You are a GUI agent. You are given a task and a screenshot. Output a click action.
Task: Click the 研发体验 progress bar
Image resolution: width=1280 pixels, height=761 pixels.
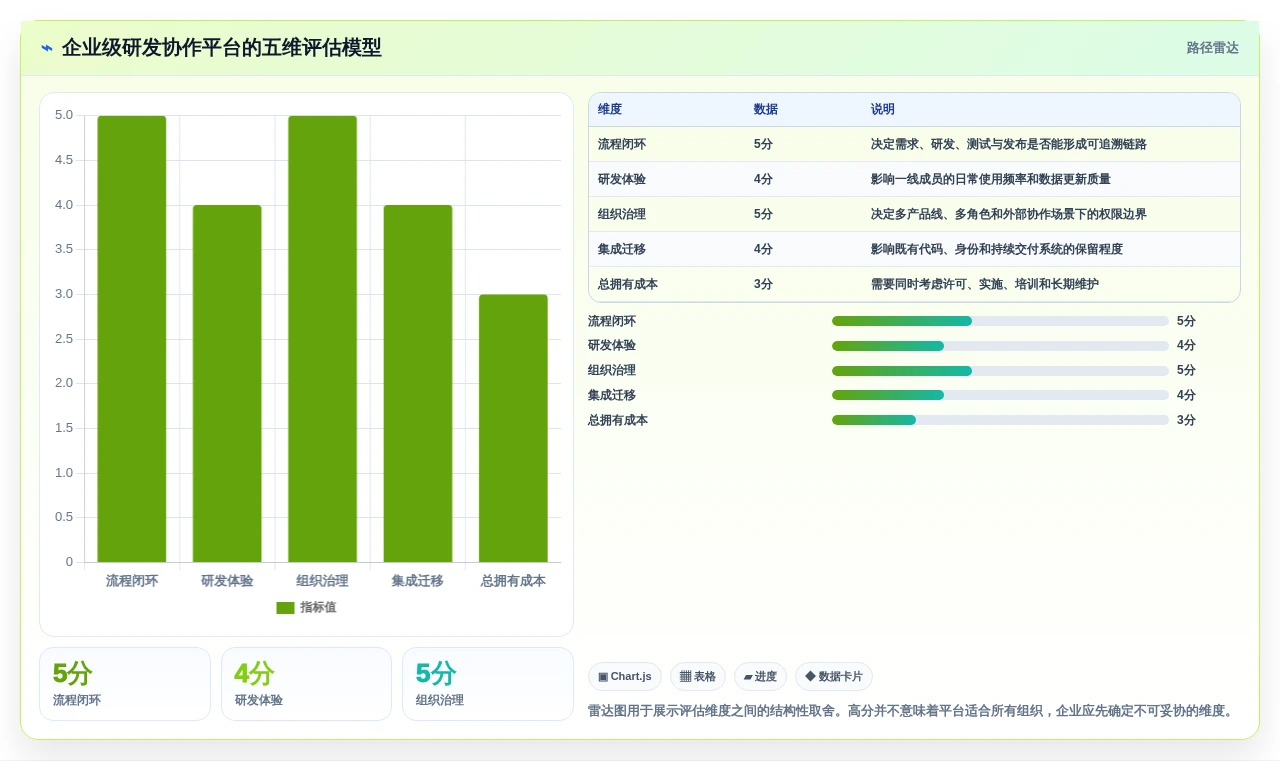[x=1000, y=346]
